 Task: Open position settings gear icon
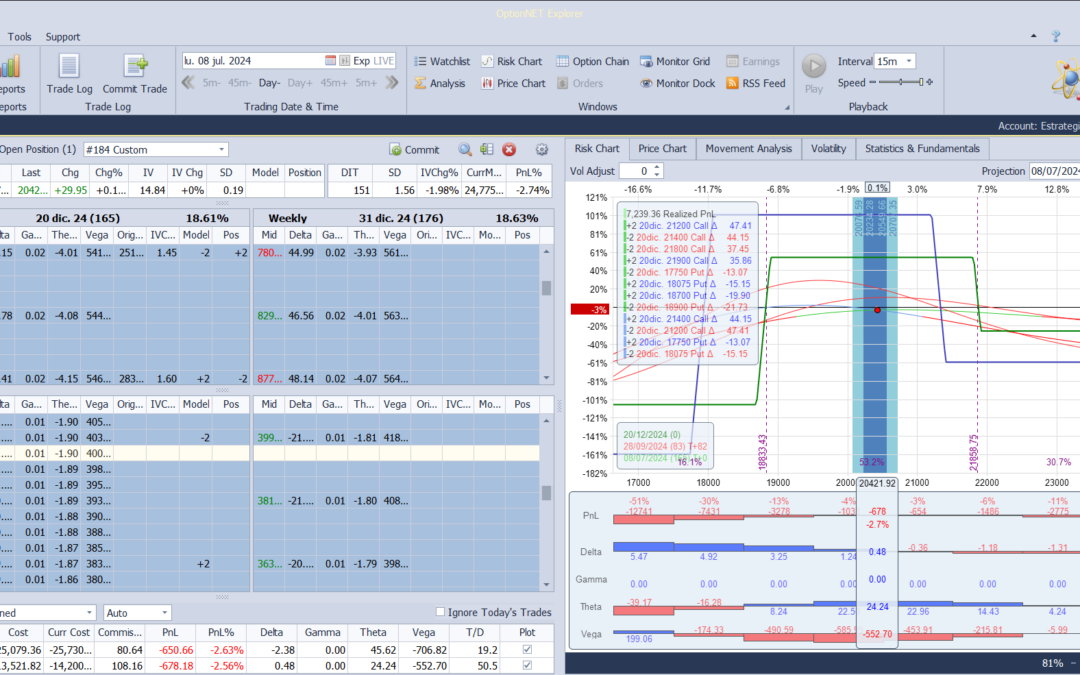click(x=542, y=149)
